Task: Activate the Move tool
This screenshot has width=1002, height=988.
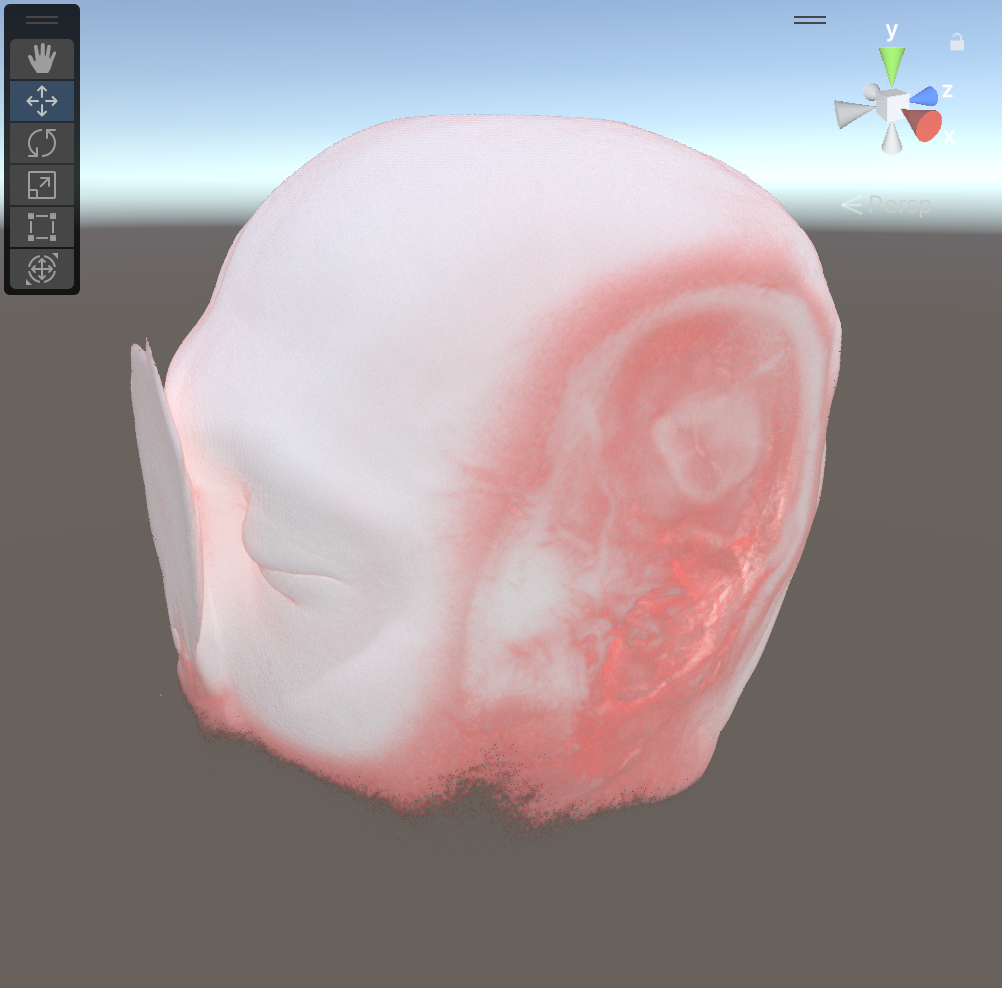Action: point(42,101)
